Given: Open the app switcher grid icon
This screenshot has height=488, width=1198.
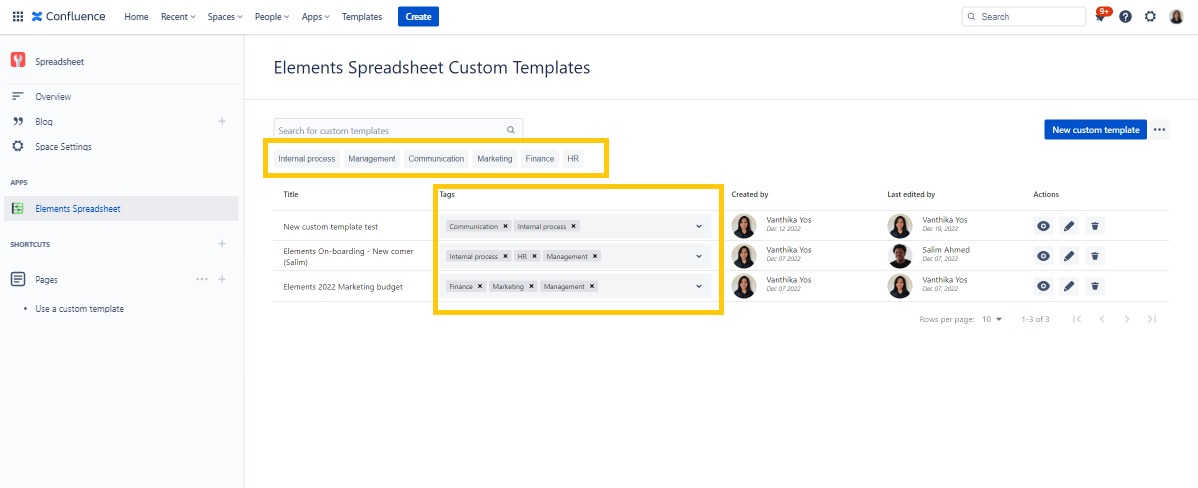Looking at the screenshot, I should (18, 17).
